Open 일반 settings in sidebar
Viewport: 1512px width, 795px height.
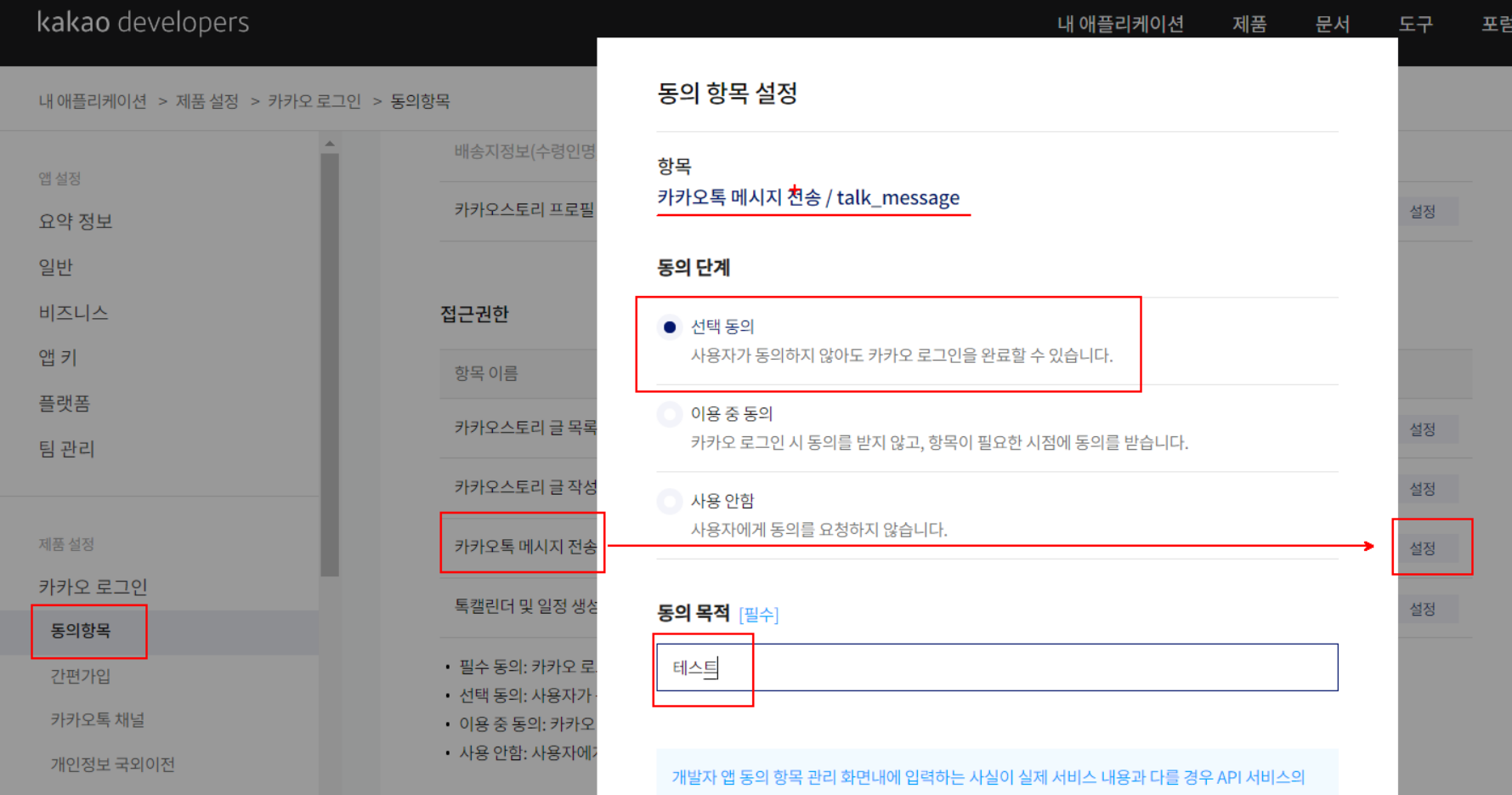point(56,267)
